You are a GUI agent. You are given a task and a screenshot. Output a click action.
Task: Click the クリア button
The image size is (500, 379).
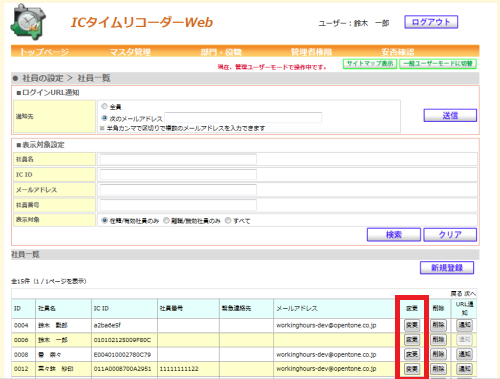[x=450, y=235]
